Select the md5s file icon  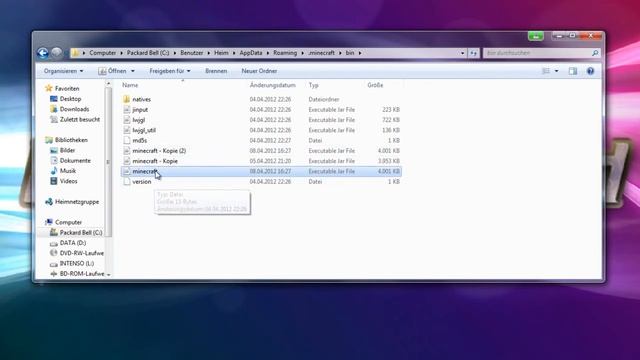[x=127, y=140]
